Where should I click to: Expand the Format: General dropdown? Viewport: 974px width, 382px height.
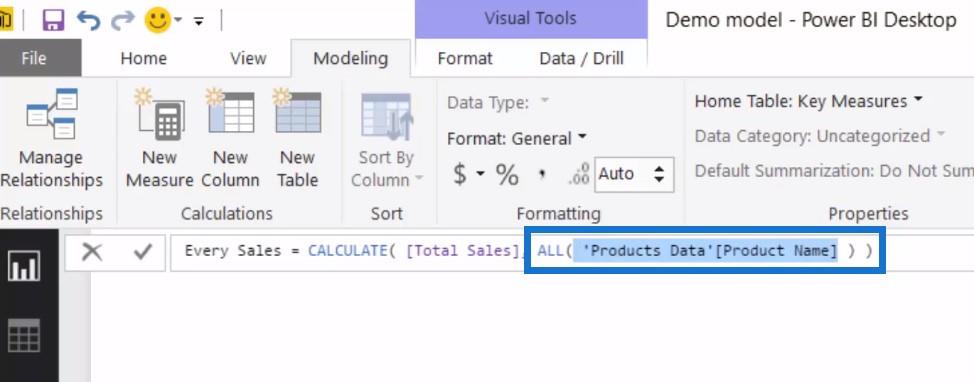[517, 138]
